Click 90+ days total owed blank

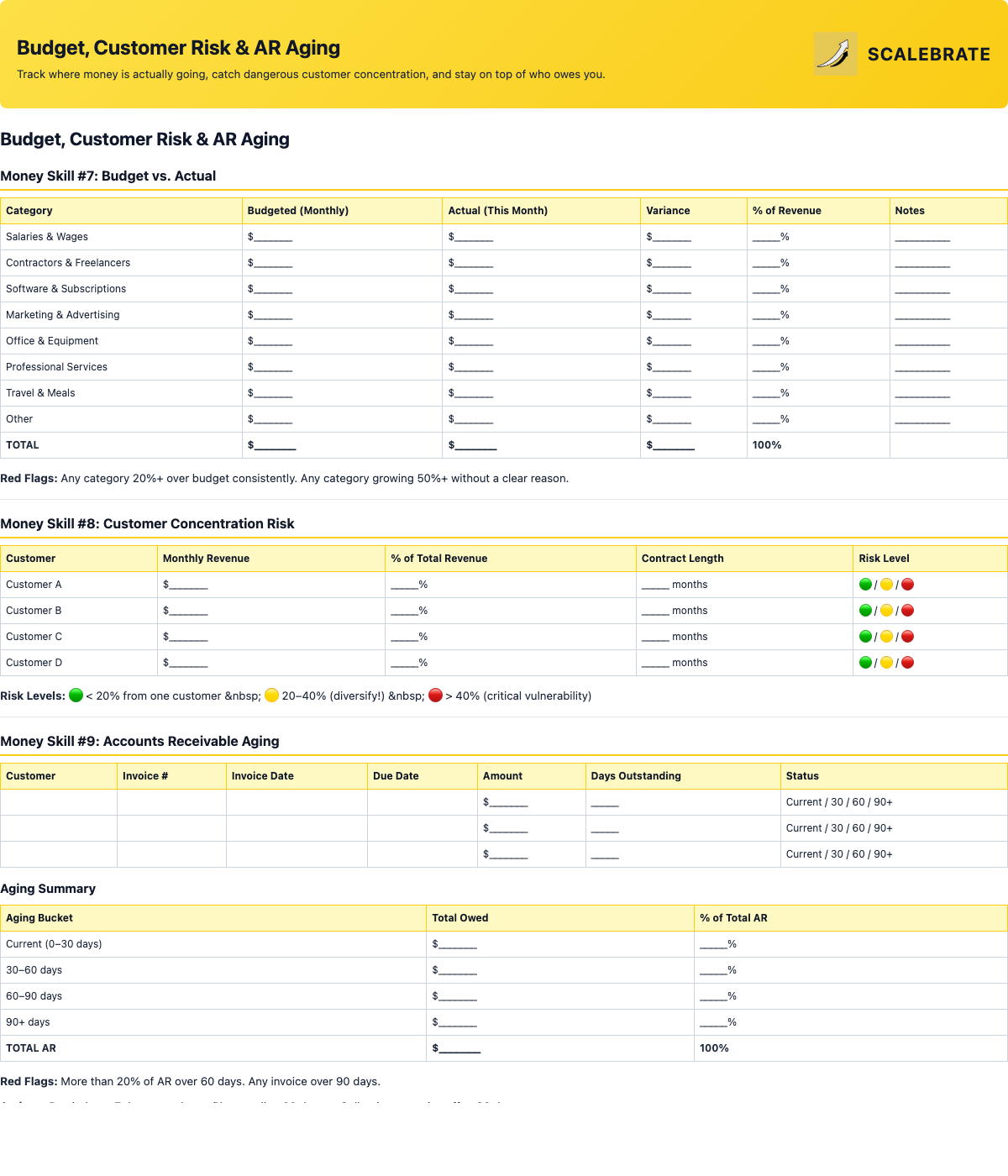(454, 1022)
